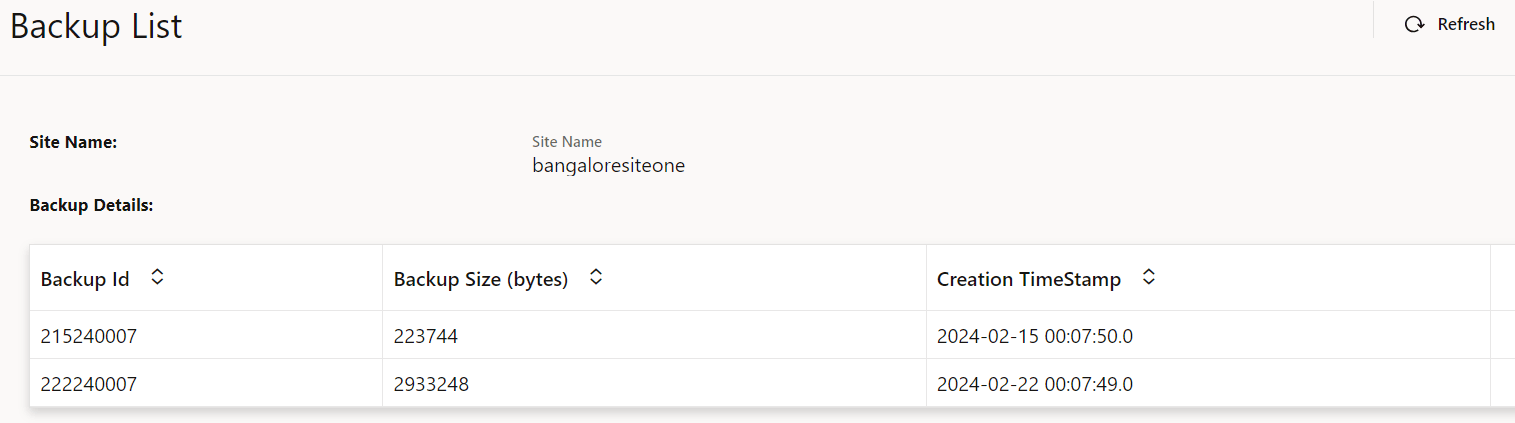1515x423 pixels.
Task: Click timestamp 2024-02-22 00:07:49.0 cell
Action: tap(1035, 384)
